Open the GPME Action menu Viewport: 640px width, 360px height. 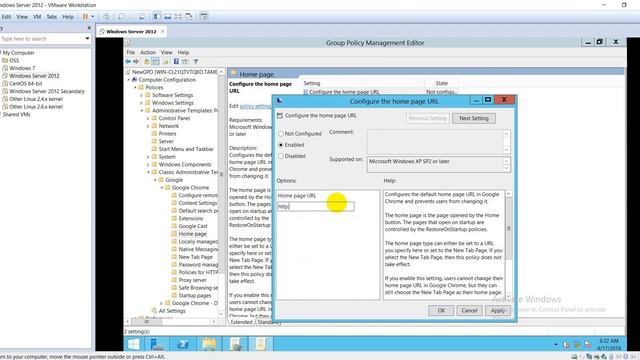point(148,53)
